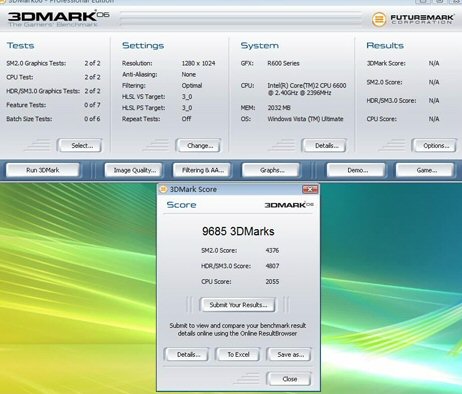Click the 9685 3DMarks score text

[238, 231]
